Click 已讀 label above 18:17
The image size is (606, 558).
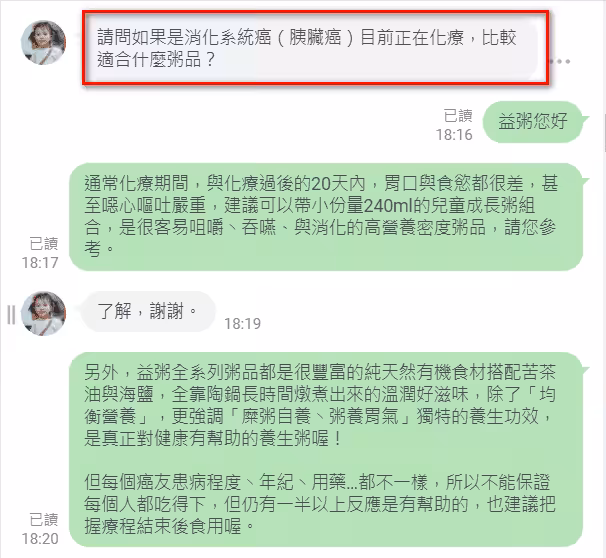44,244
